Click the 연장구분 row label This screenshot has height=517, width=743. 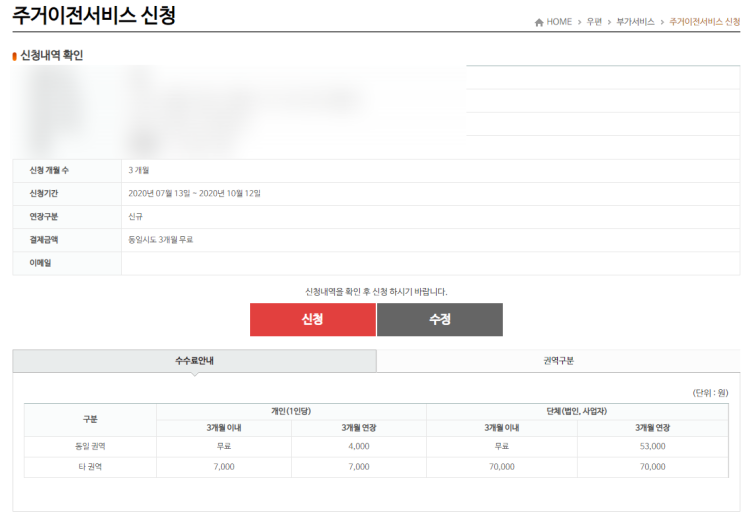44,217
